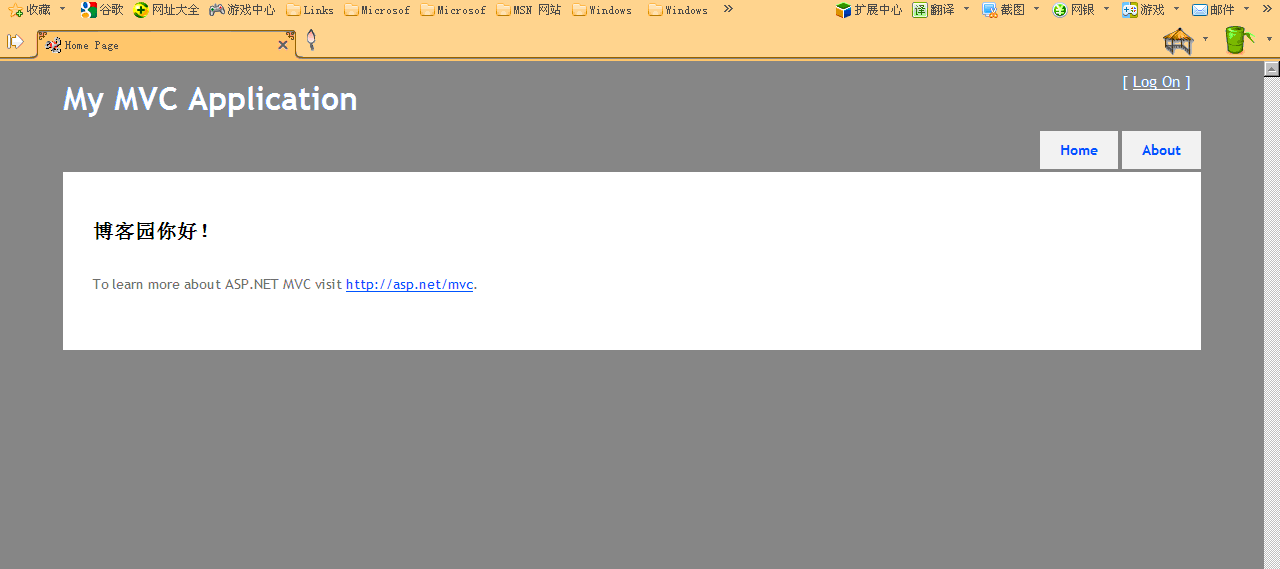This screenshot has width=1280, height=569.
Task: Click the green bamboo icon
Action: click(x=1239, y=41)
